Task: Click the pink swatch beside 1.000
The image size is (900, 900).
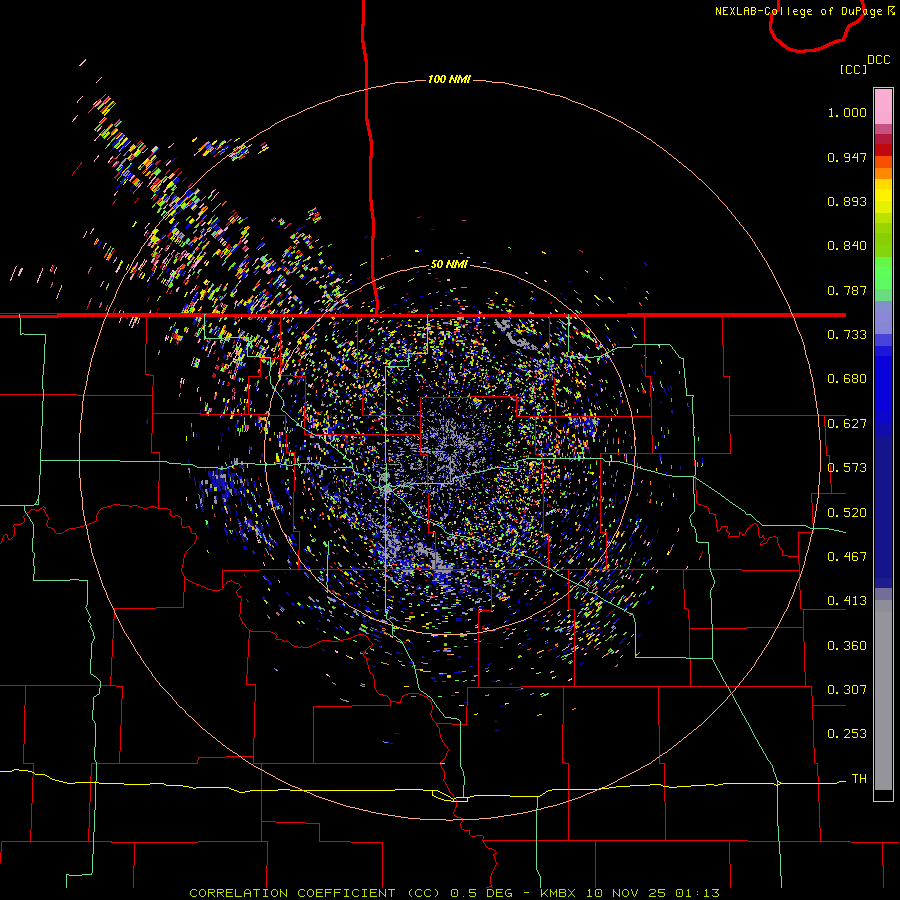Action: (x=883, y=107)
